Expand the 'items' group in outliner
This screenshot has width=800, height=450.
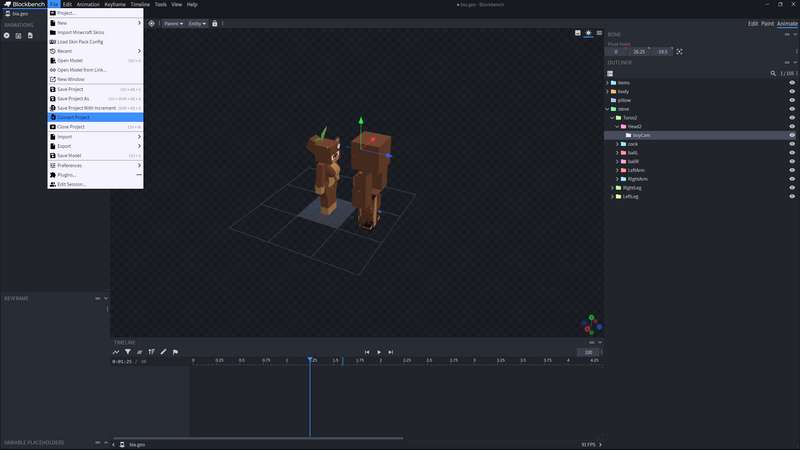tap(607, 83)
